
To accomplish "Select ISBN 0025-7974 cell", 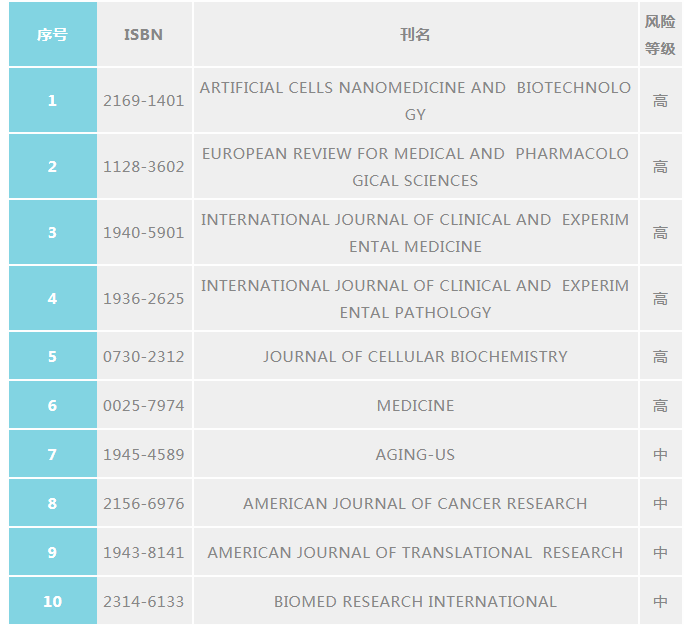I will pyautogui.click(x=144, y=406).
